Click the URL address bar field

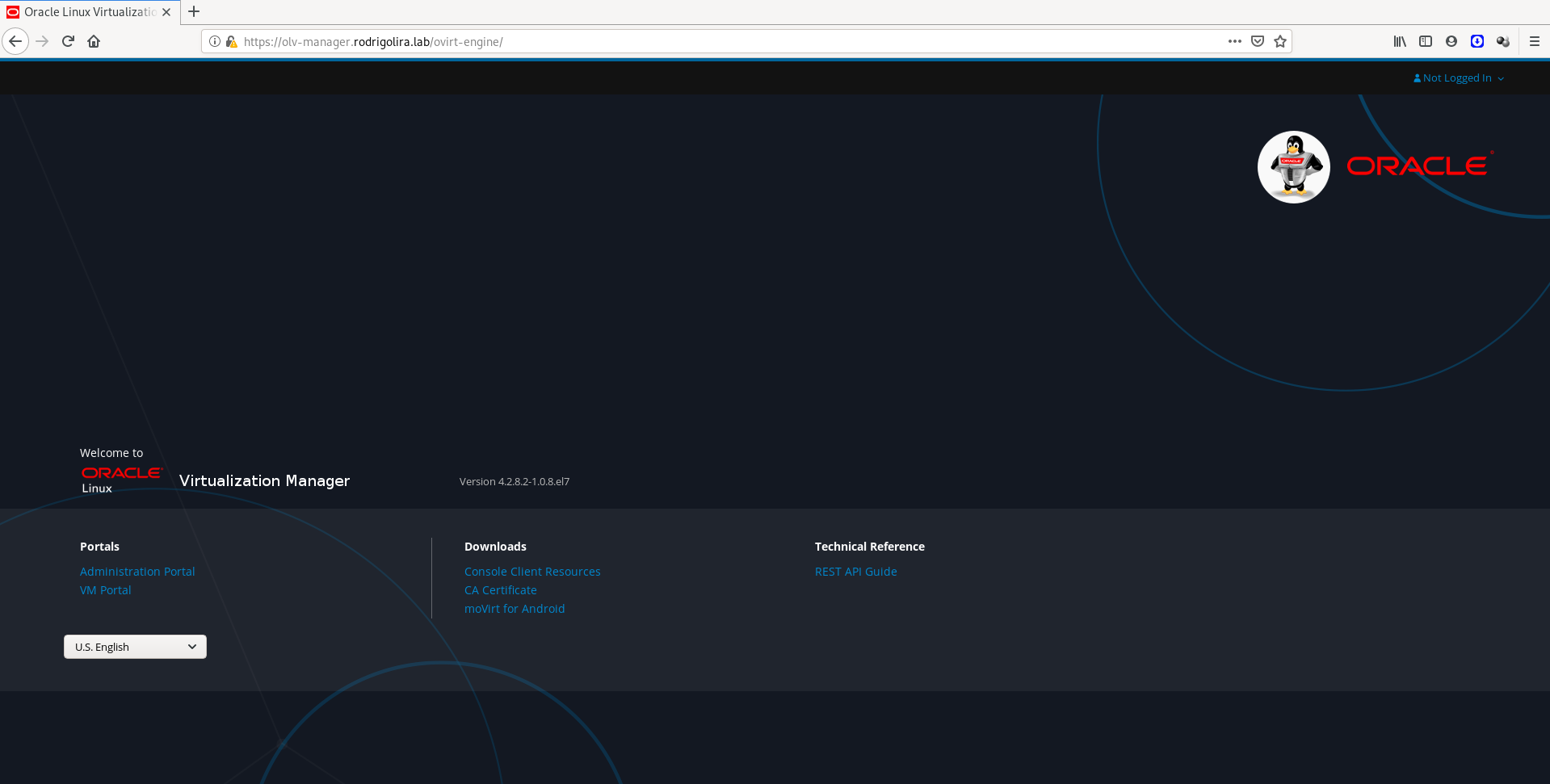[x=727, y=41]
